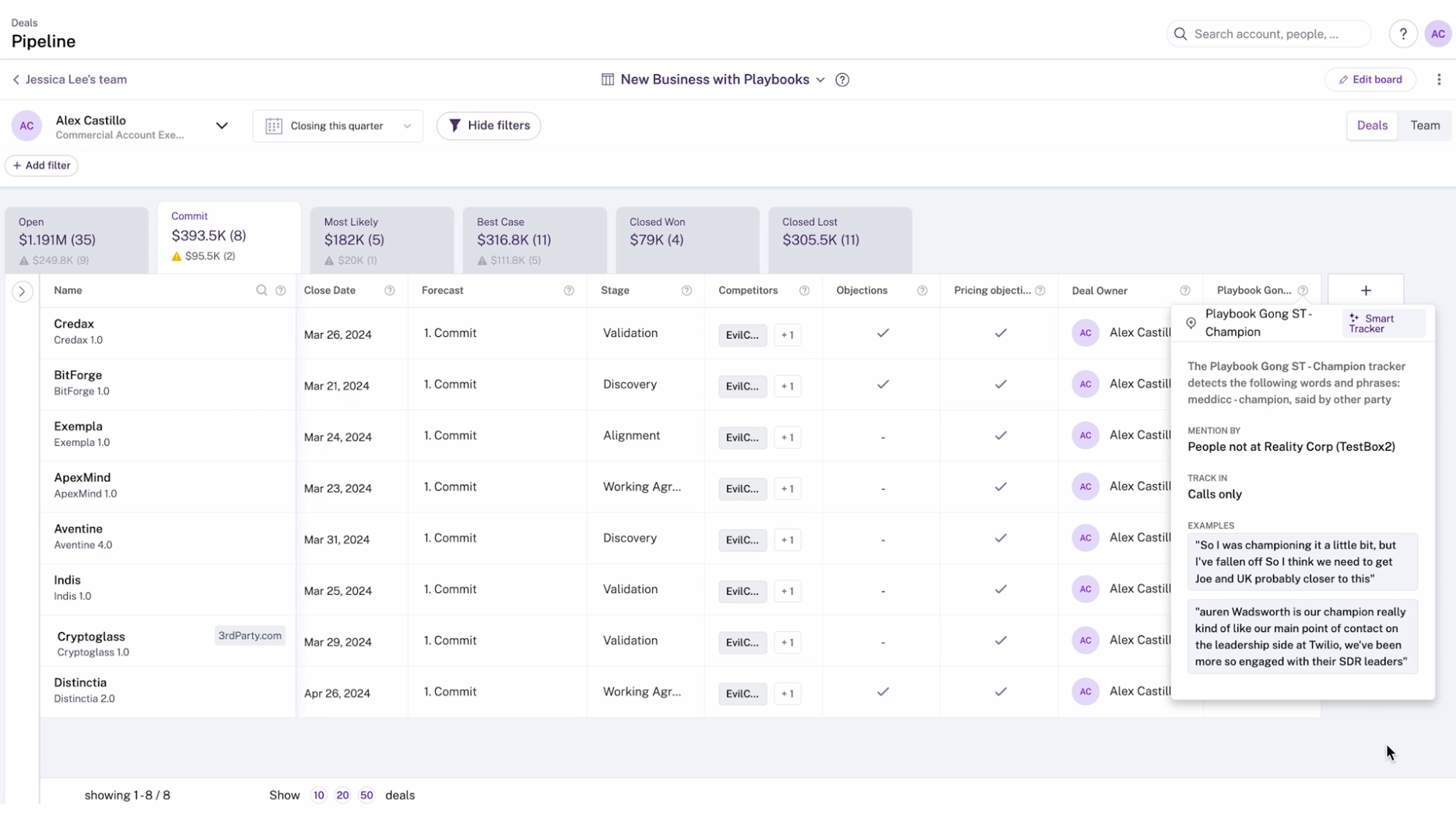Expand the Alex Castillo user selector
This screenshot has width=1456, height=822.
tap(222, 126)
